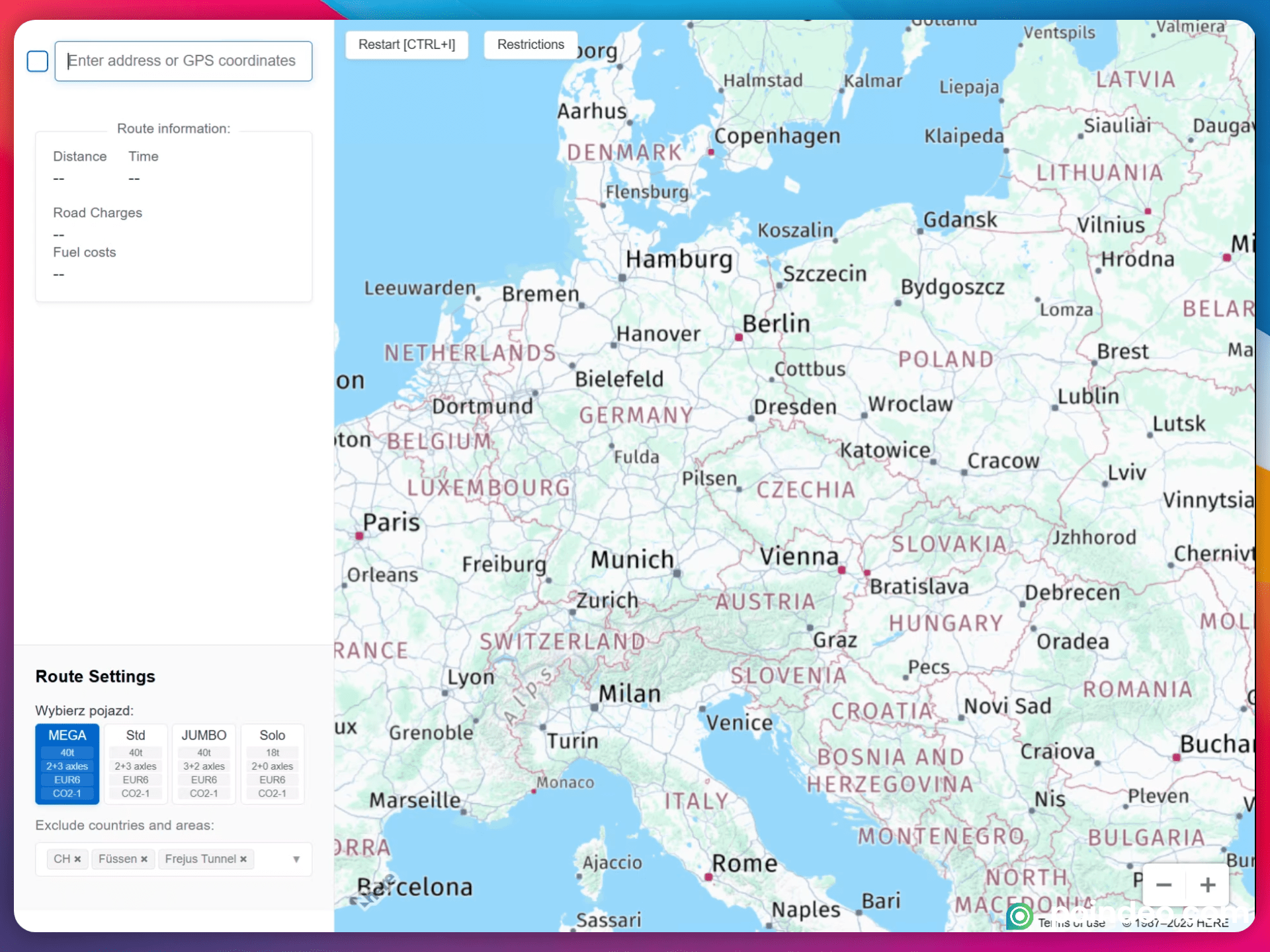Remove Frejus Tunnel exclusion tag

243,859
